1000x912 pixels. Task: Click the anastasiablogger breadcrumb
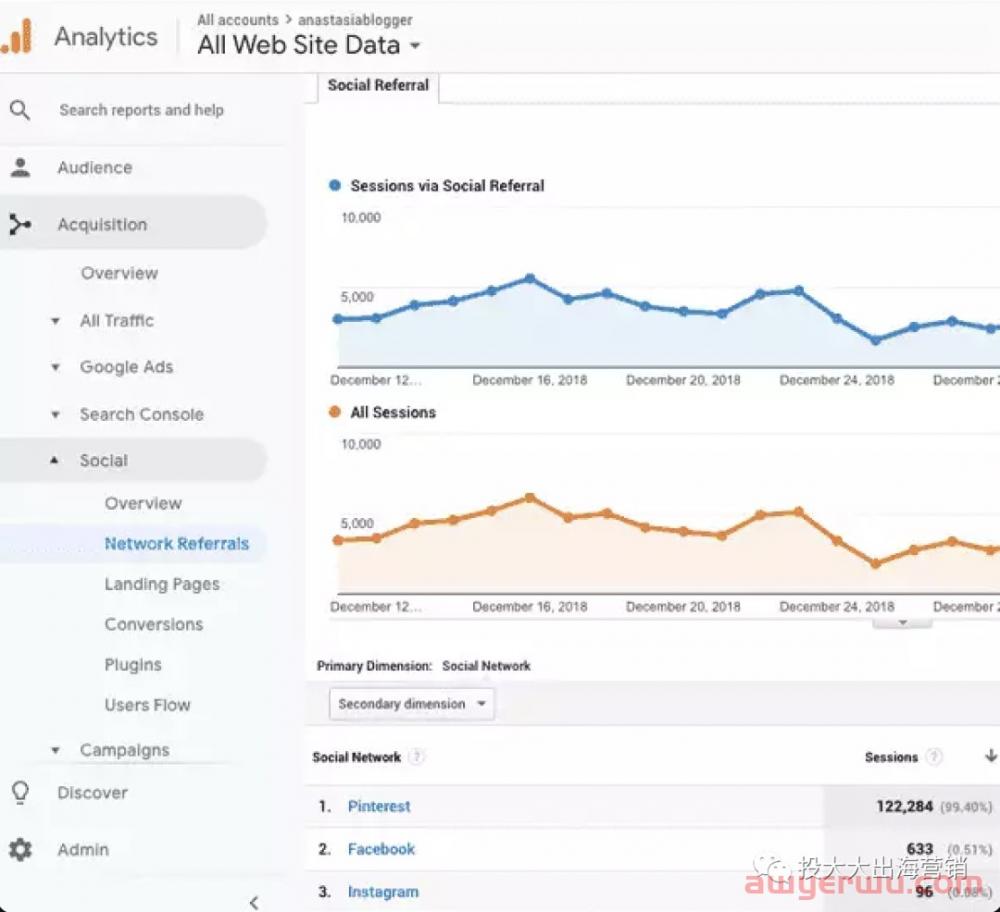pyautogui.click(x=355, y=20)
